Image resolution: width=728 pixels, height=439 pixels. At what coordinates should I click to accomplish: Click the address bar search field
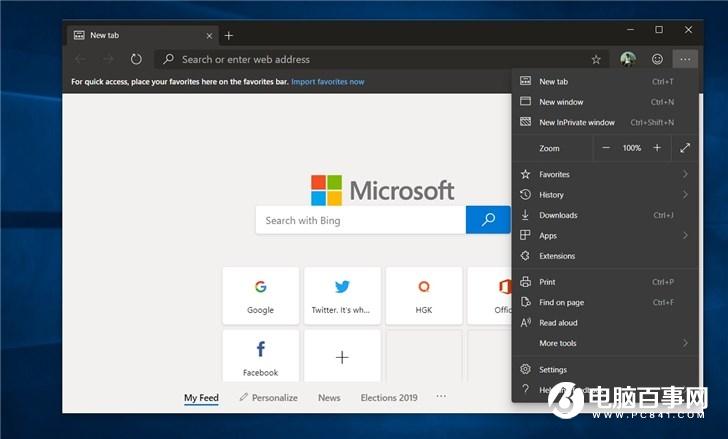point(382,59)
